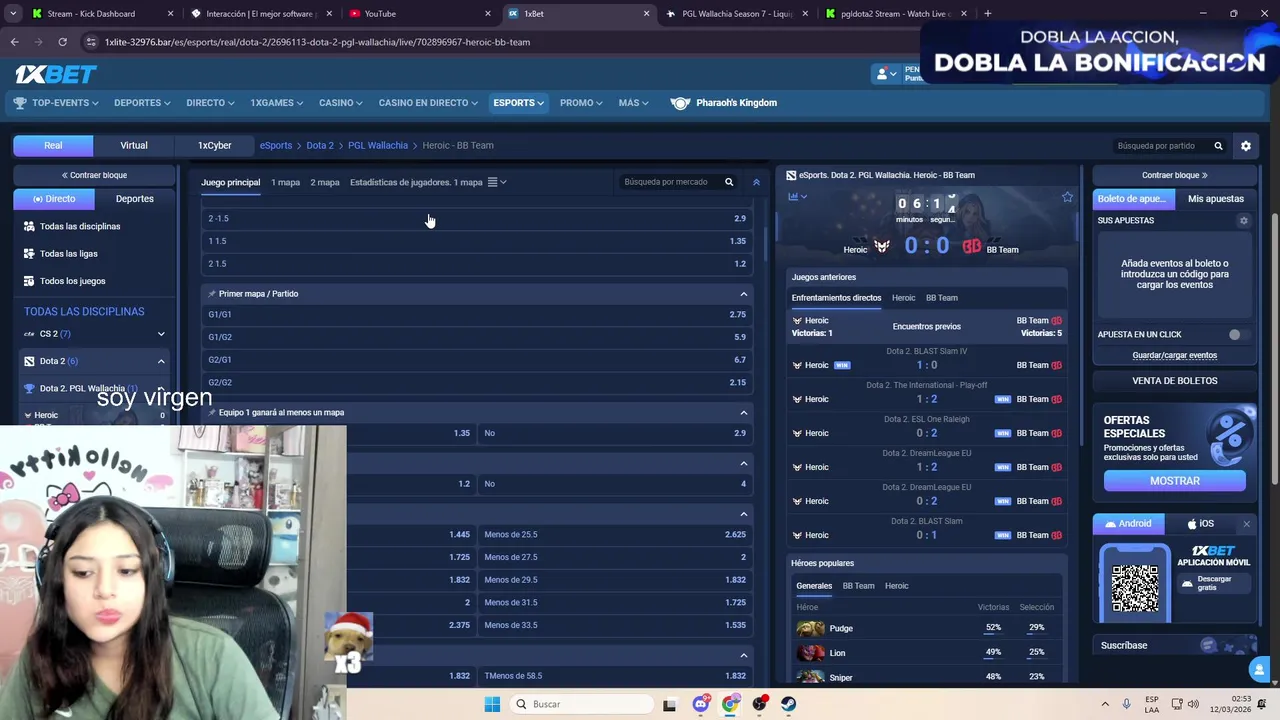
Task: Collapse the Dota 2 discipline list
Action: click(x=161, y=361)
